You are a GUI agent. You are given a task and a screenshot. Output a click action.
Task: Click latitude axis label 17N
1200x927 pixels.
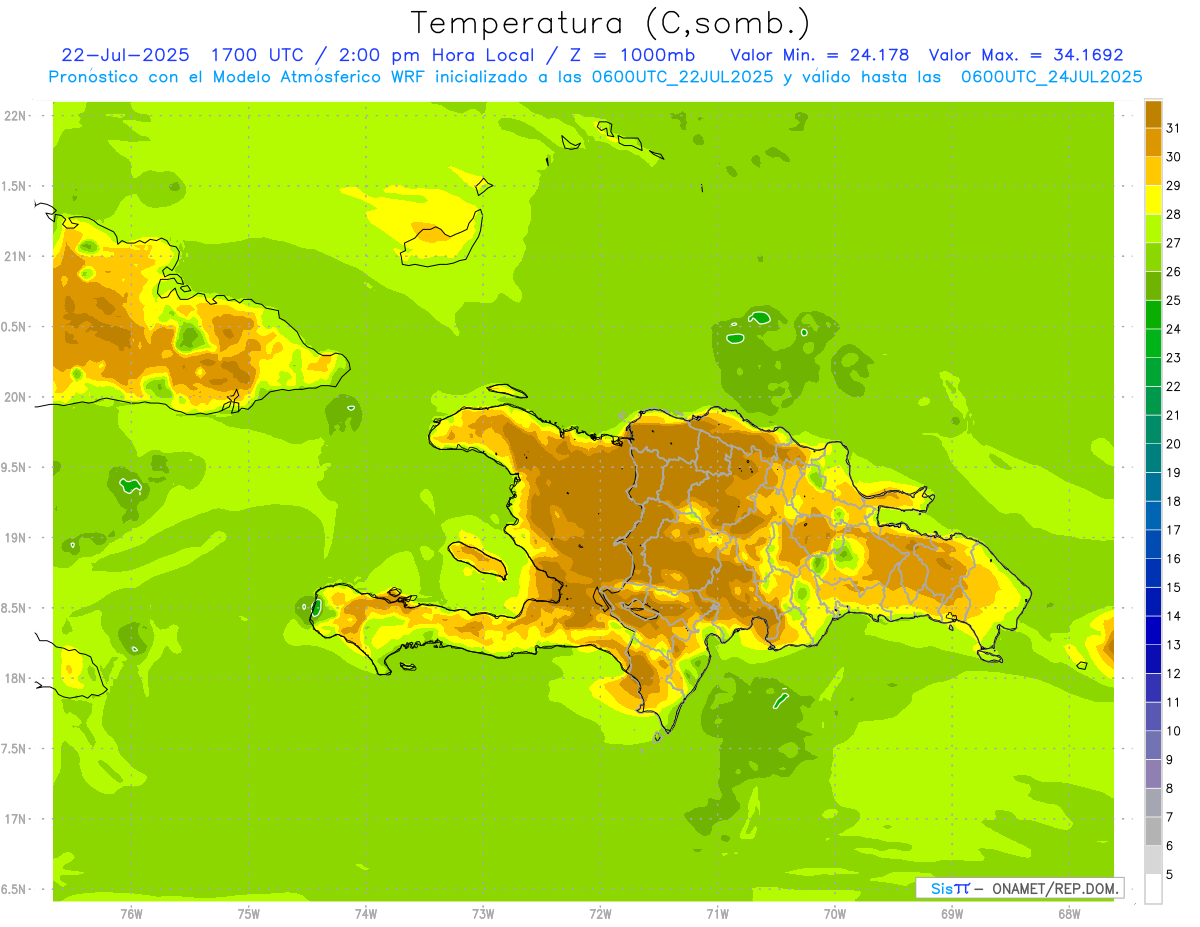point(16,819)
